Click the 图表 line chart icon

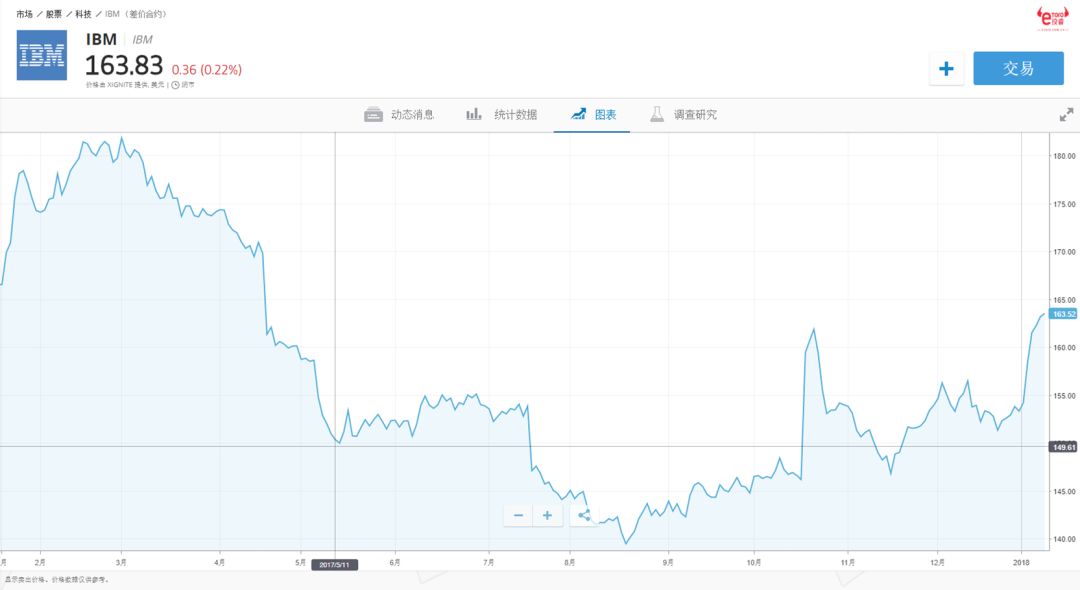click(578, 114)
